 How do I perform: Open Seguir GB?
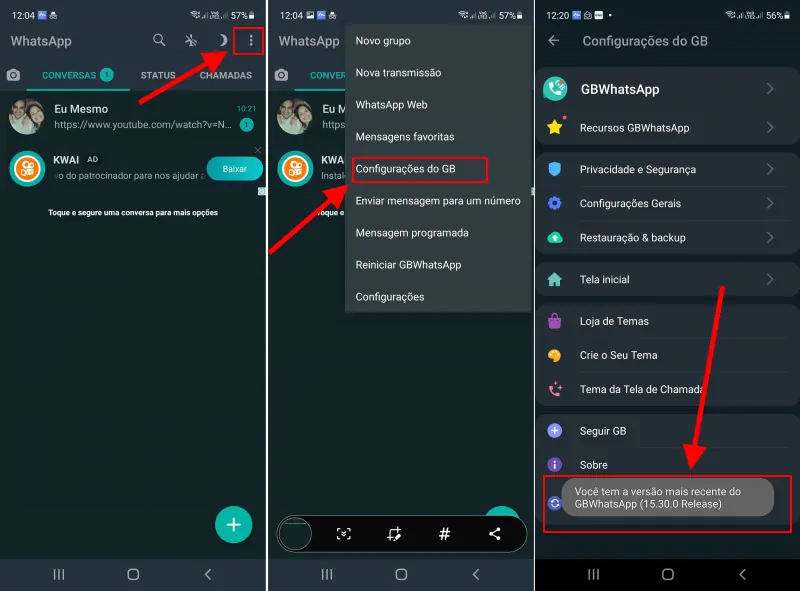pos(667,431)
